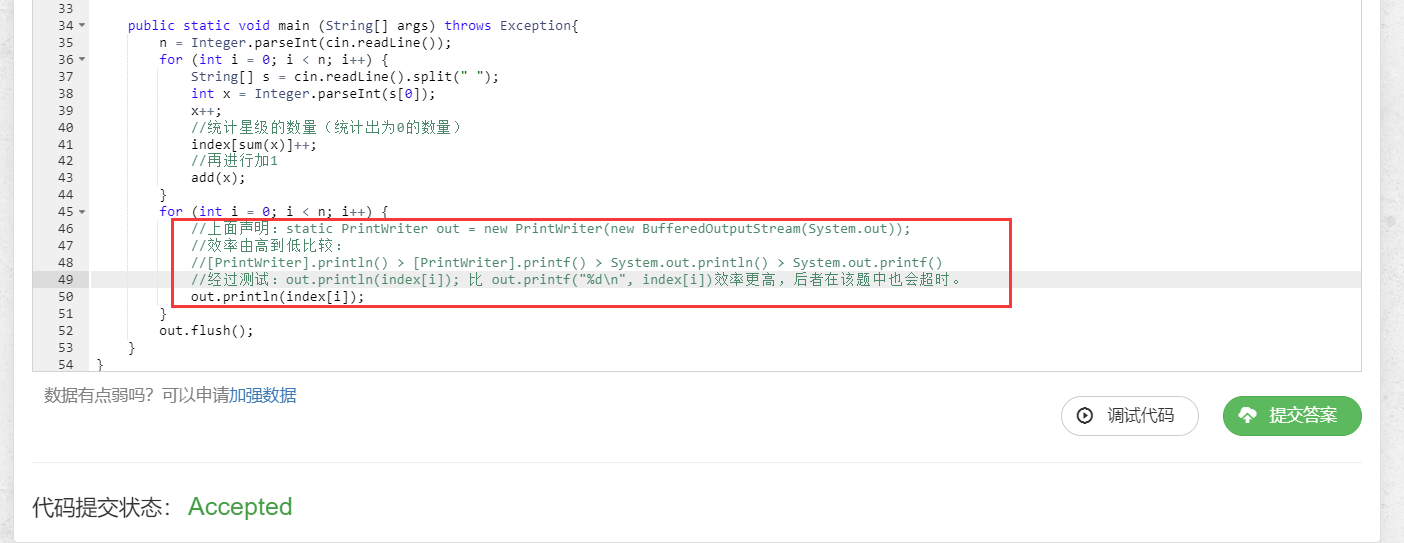Click the 数据有点弱吗 text
Screen dimensions: 1404x543
pyautogui.click(x=97, y=395)
